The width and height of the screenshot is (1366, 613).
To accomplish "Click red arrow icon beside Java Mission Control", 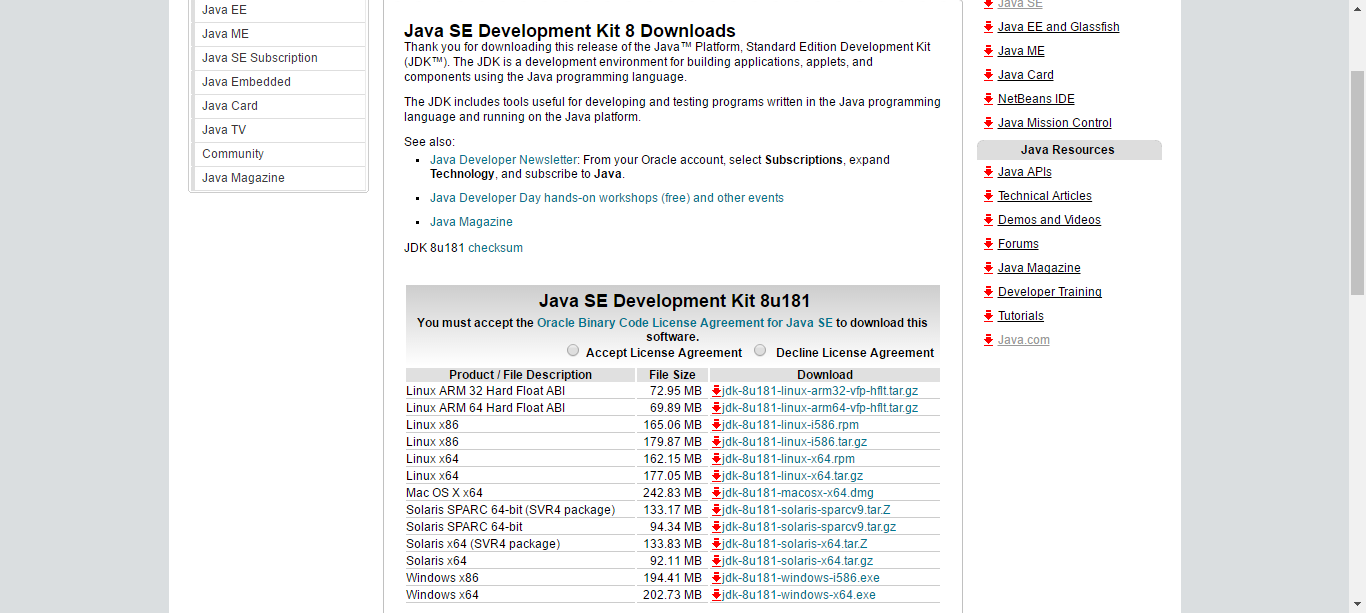I will (988, 123).
